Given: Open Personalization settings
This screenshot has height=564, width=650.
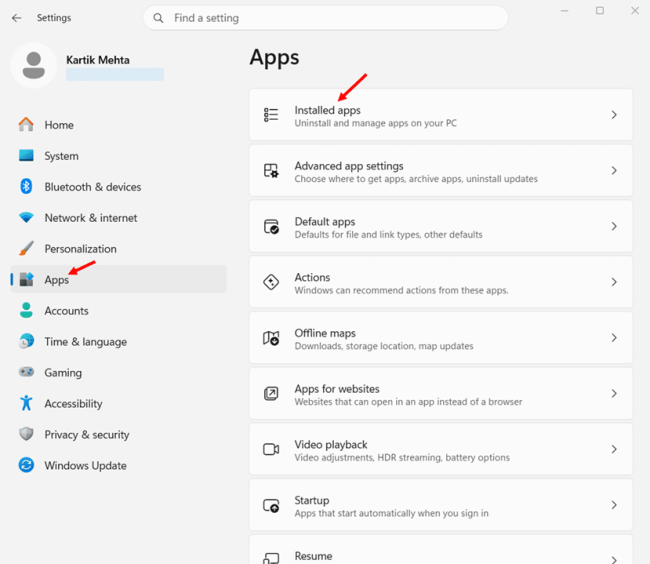Looking at the screenshot, I should click(119, 249).
